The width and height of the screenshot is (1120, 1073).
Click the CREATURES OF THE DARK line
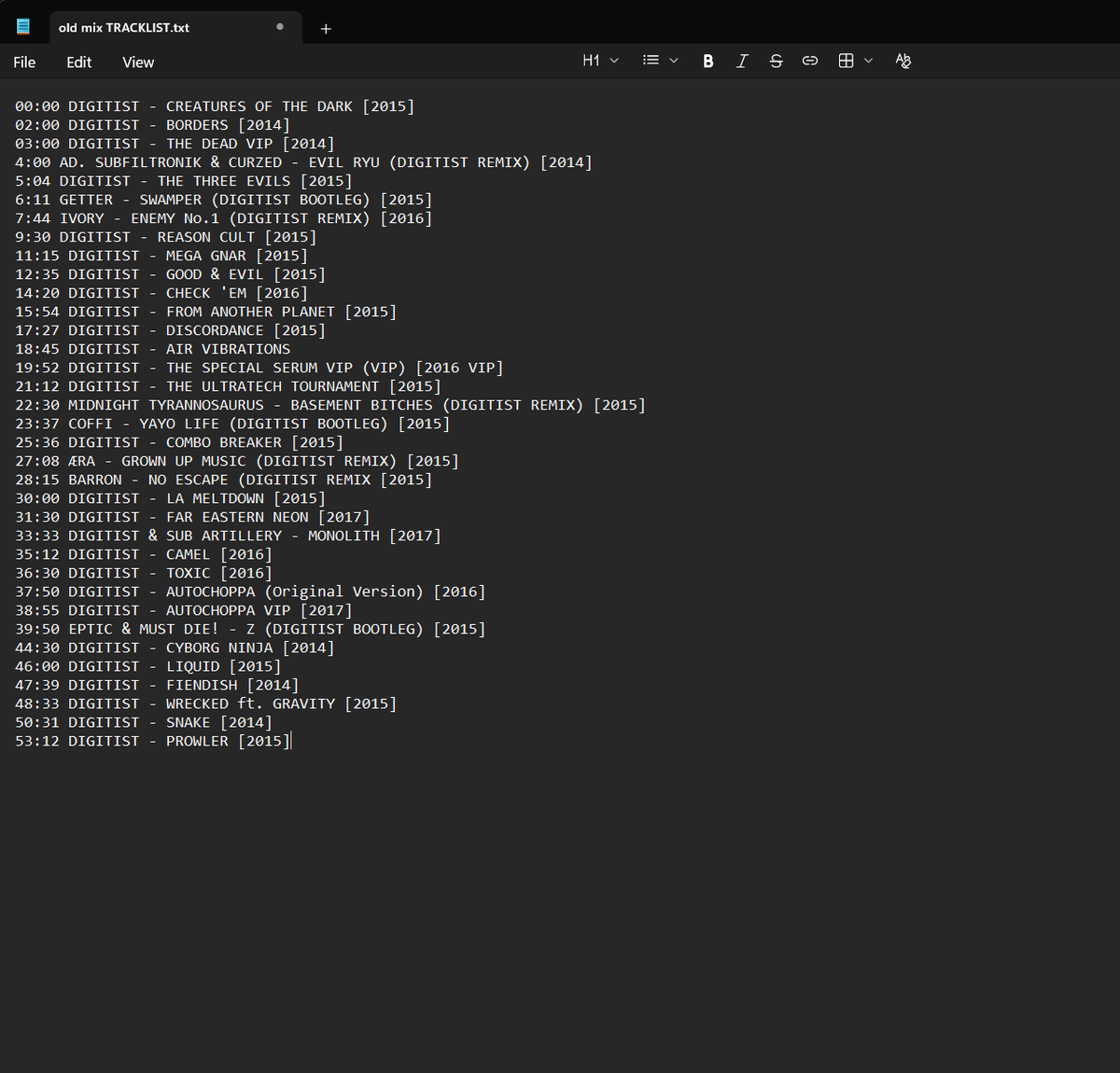[x=215, y=106]
